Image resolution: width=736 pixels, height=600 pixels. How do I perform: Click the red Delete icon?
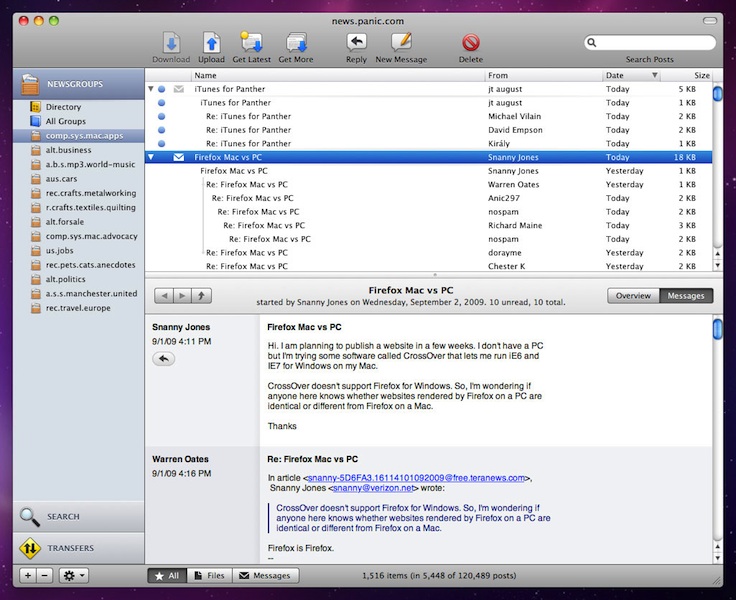click(x=470, y=42)
